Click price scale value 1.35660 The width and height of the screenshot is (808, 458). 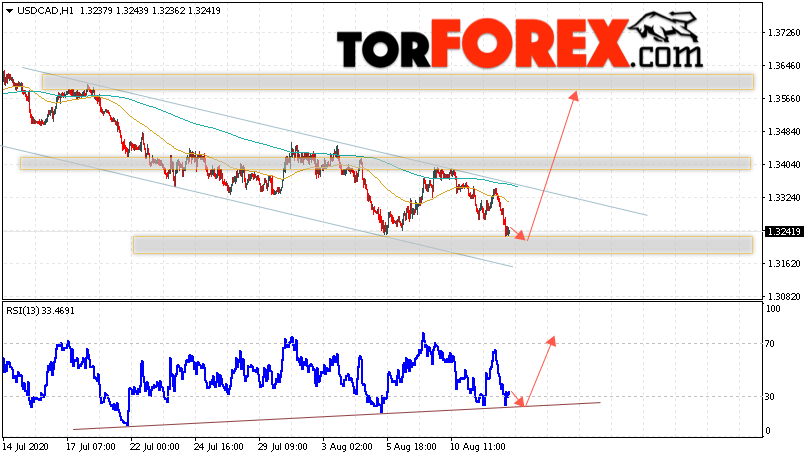[x=784, y=98]
